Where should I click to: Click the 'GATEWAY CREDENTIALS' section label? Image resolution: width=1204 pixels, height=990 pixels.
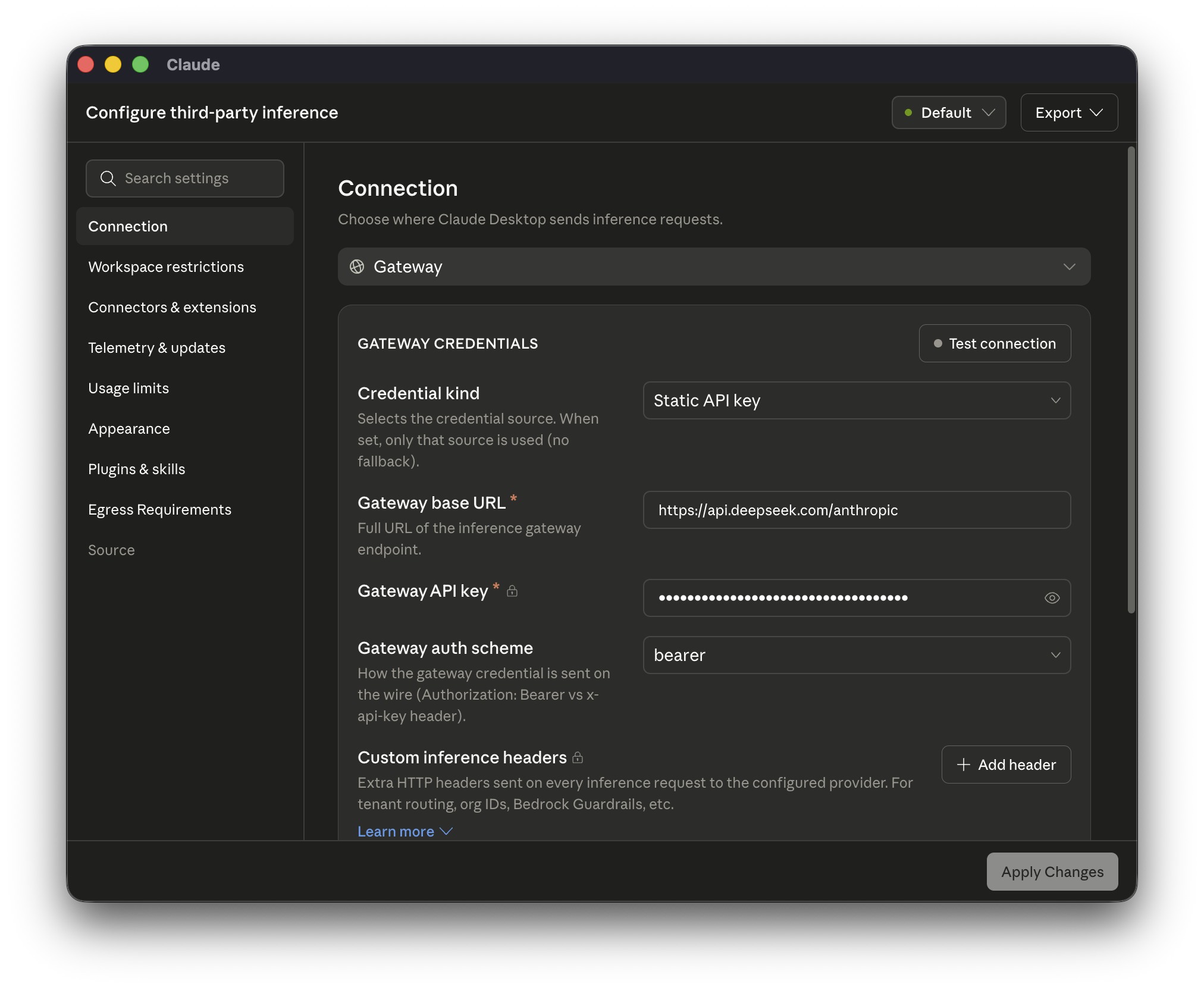tap(447, 343)
